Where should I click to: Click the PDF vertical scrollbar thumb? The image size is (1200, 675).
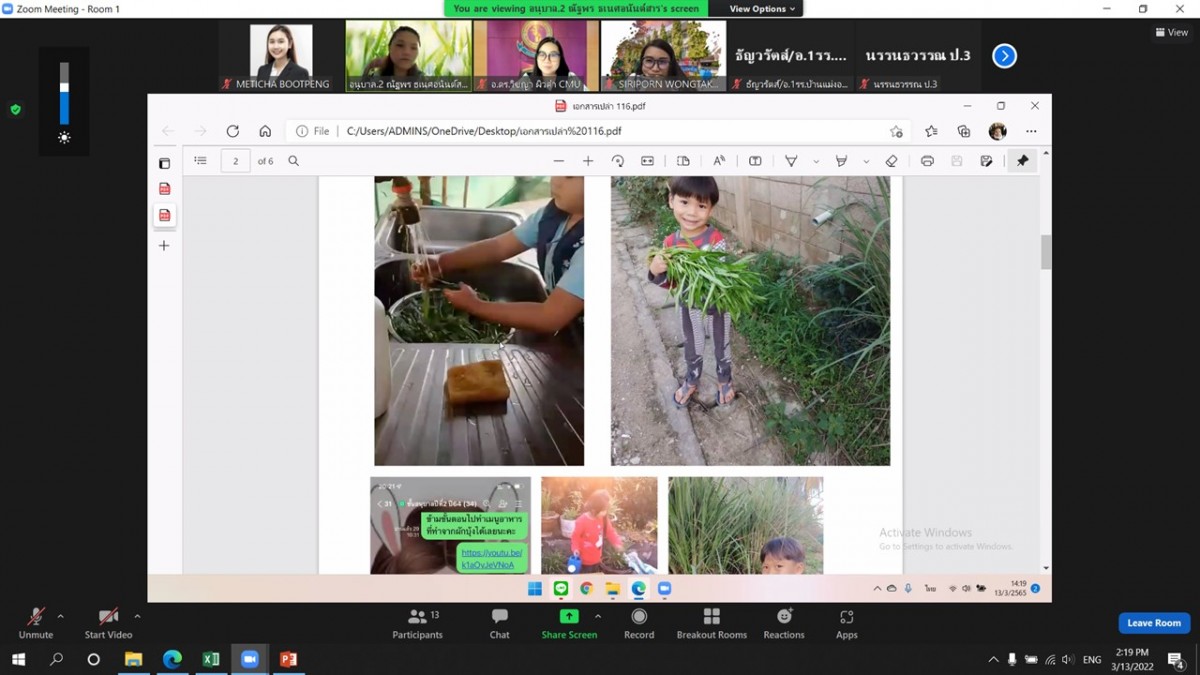click(x=1046, y=252)
